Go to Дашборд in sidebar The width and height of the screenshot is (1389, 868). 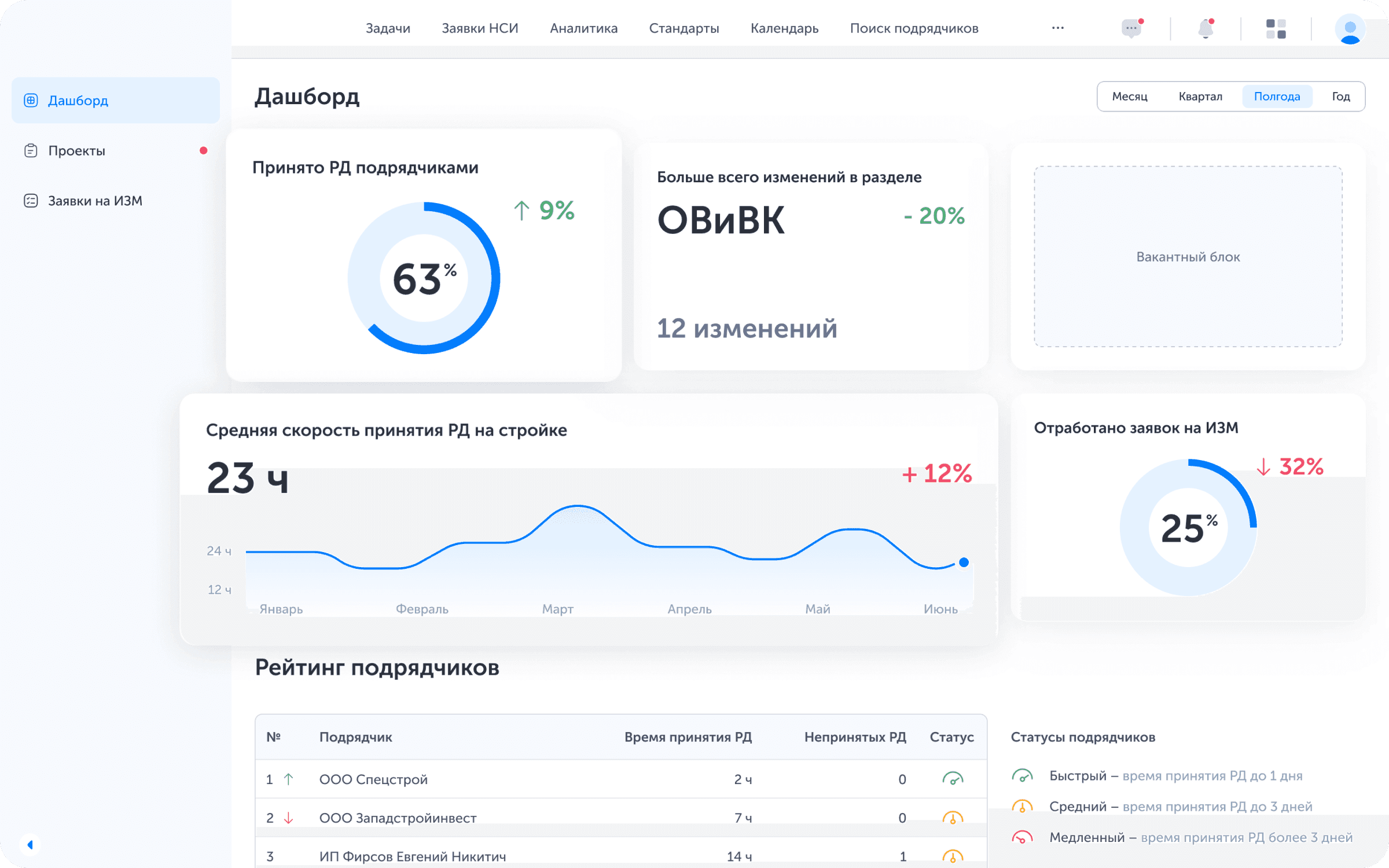tap(116, 100)
